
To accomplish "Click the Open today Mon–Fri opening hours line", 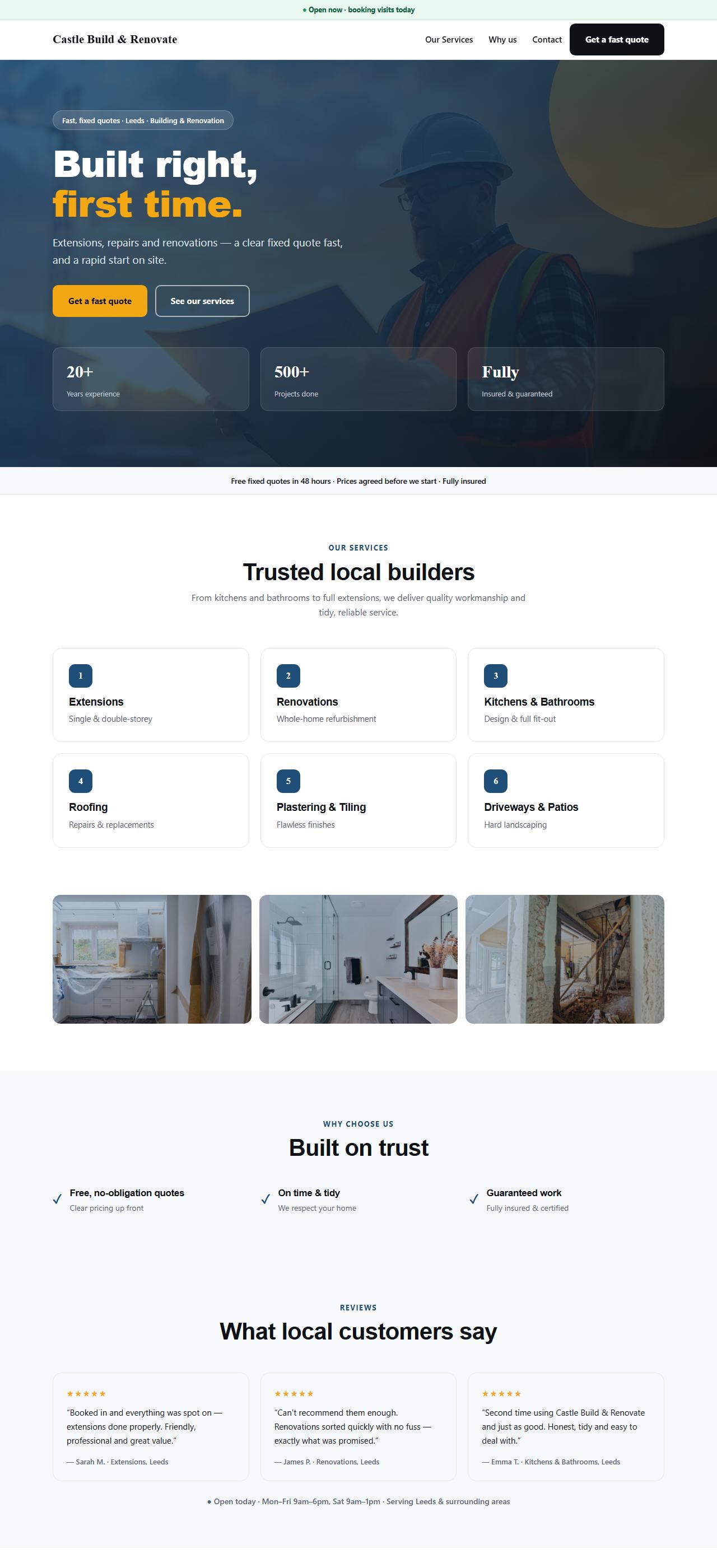I will click(x=358, y=1501).
